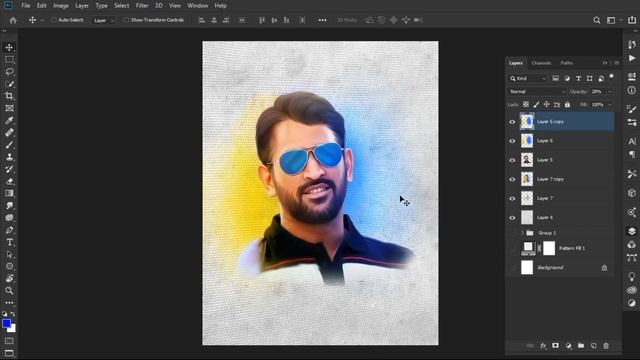This screenshot has height=360, width=640.
Task: Hide Layer 4 visibility eye
Action: pyautogui.click(x=512, y=218)
